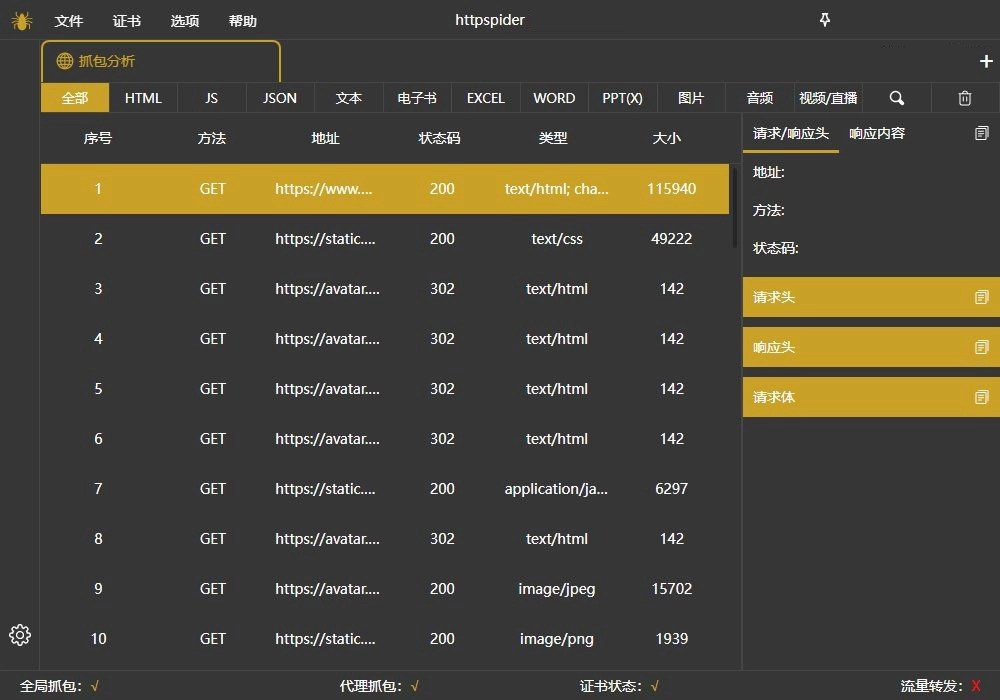Sort by 序号 column header

coord(98,138)
